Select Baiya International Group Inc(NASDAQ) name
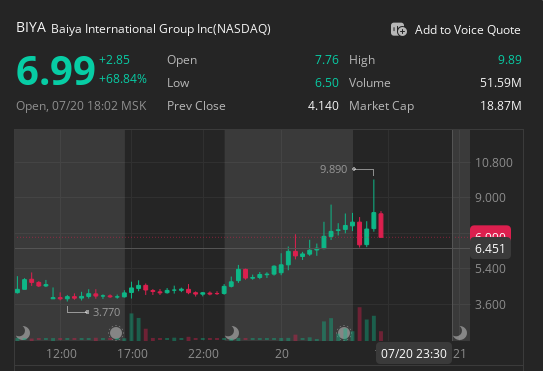 (161, 29)
